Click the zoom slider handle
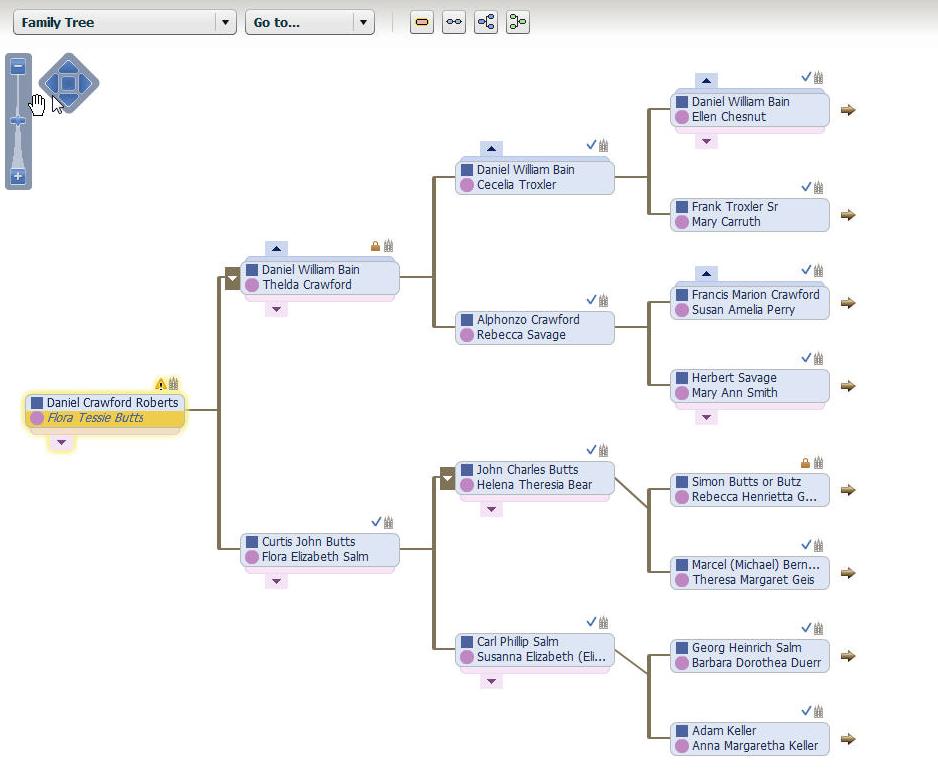The image size is (938, 772). 18,120
